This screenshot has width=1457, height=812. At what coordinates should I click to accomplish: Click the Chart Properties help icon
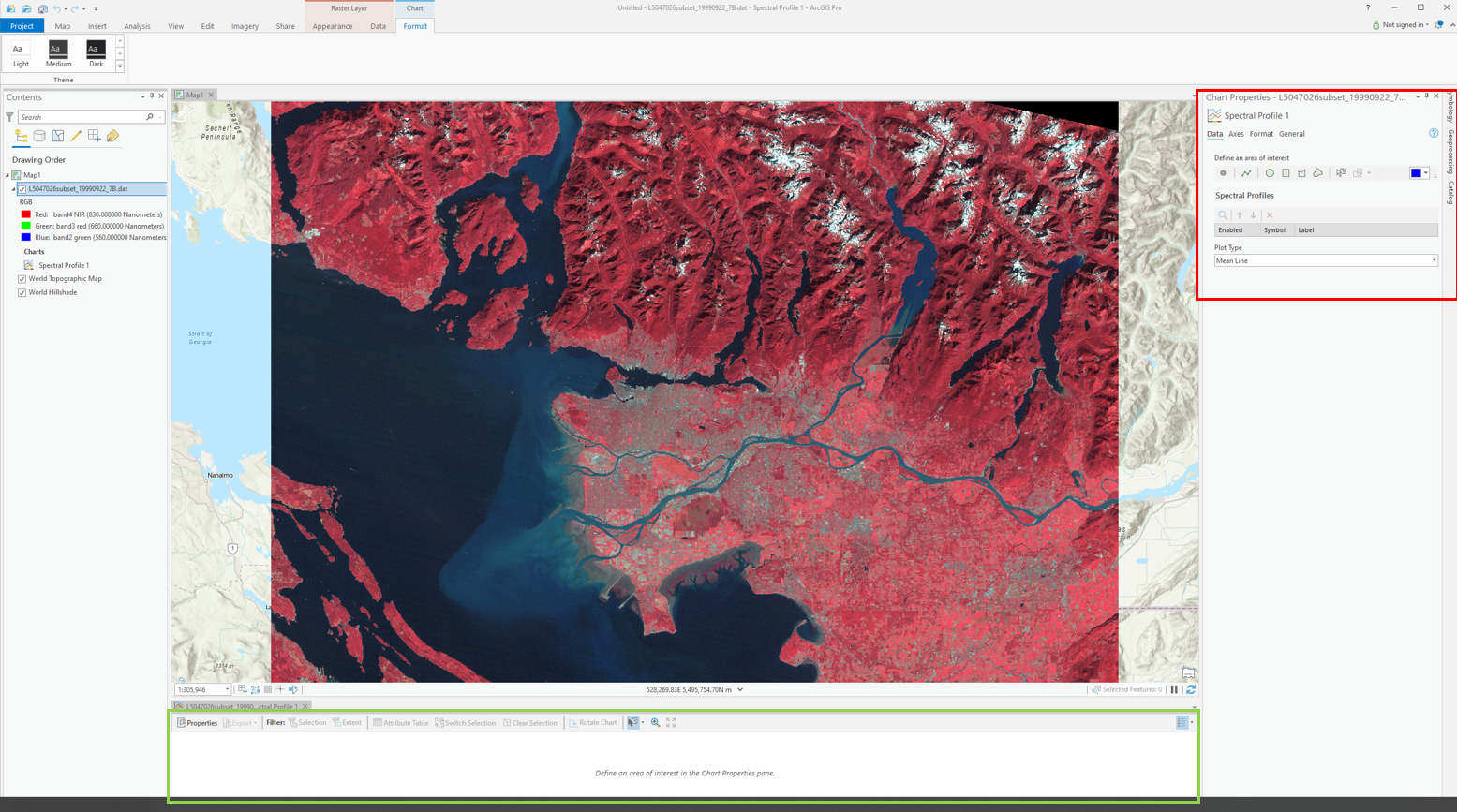click(x=1433, y=134)
